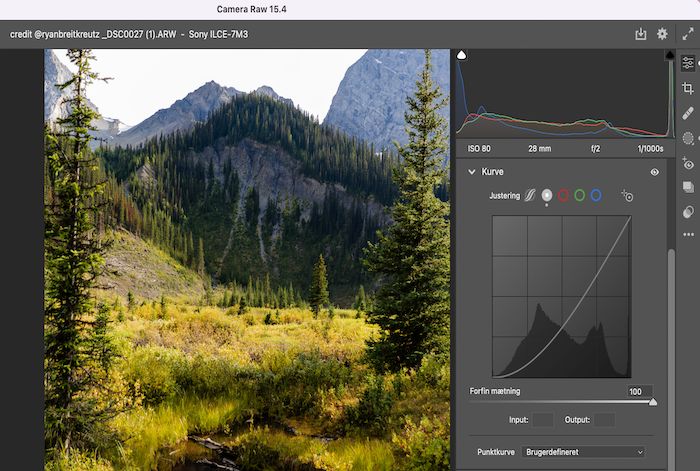Screen dimensions: 700x471
Task: Click the f/2 aperture text
Action: 596,149
